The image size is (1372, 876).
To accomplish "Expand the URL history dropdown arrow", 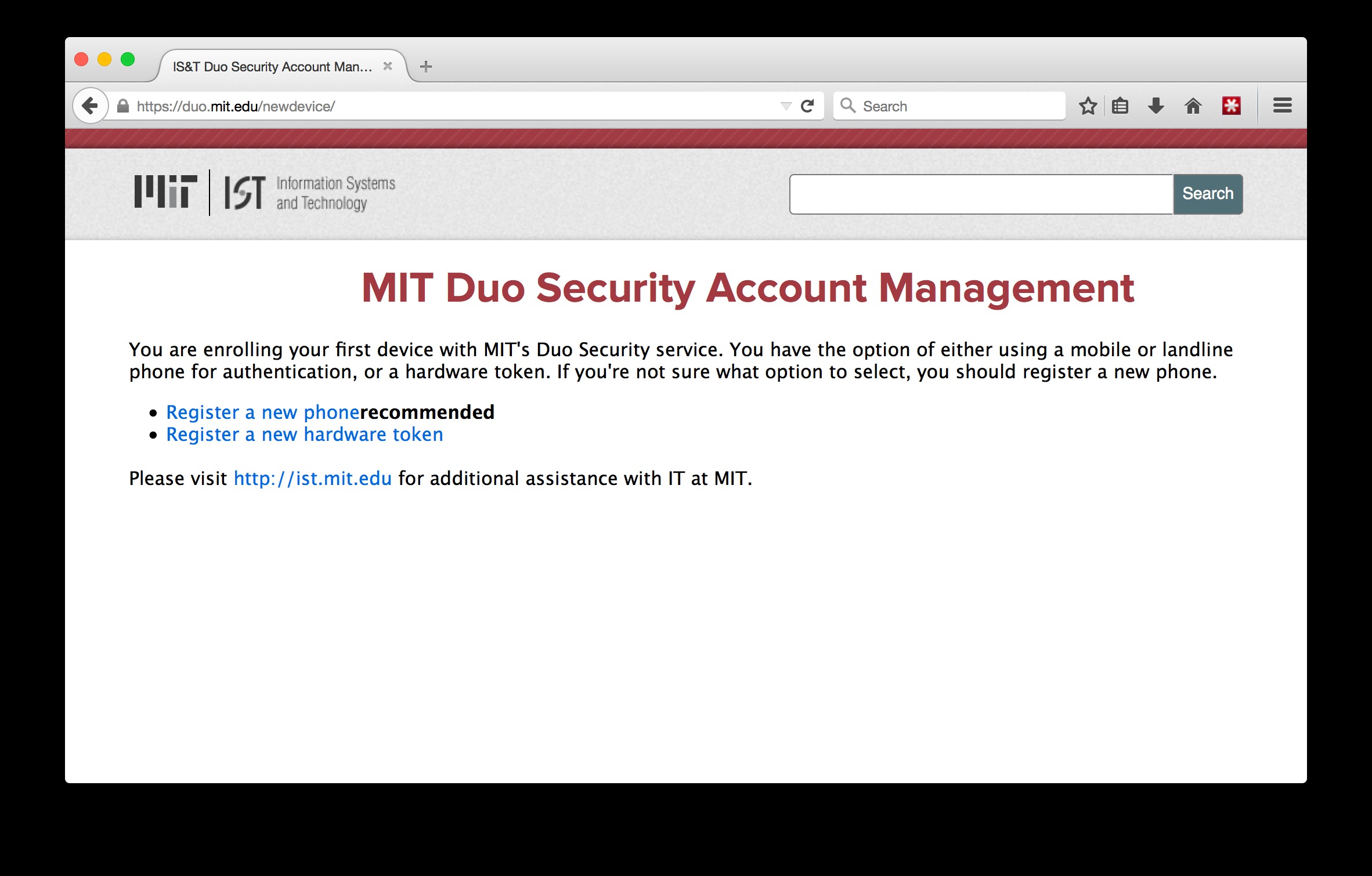I will (x=786, y=106).
